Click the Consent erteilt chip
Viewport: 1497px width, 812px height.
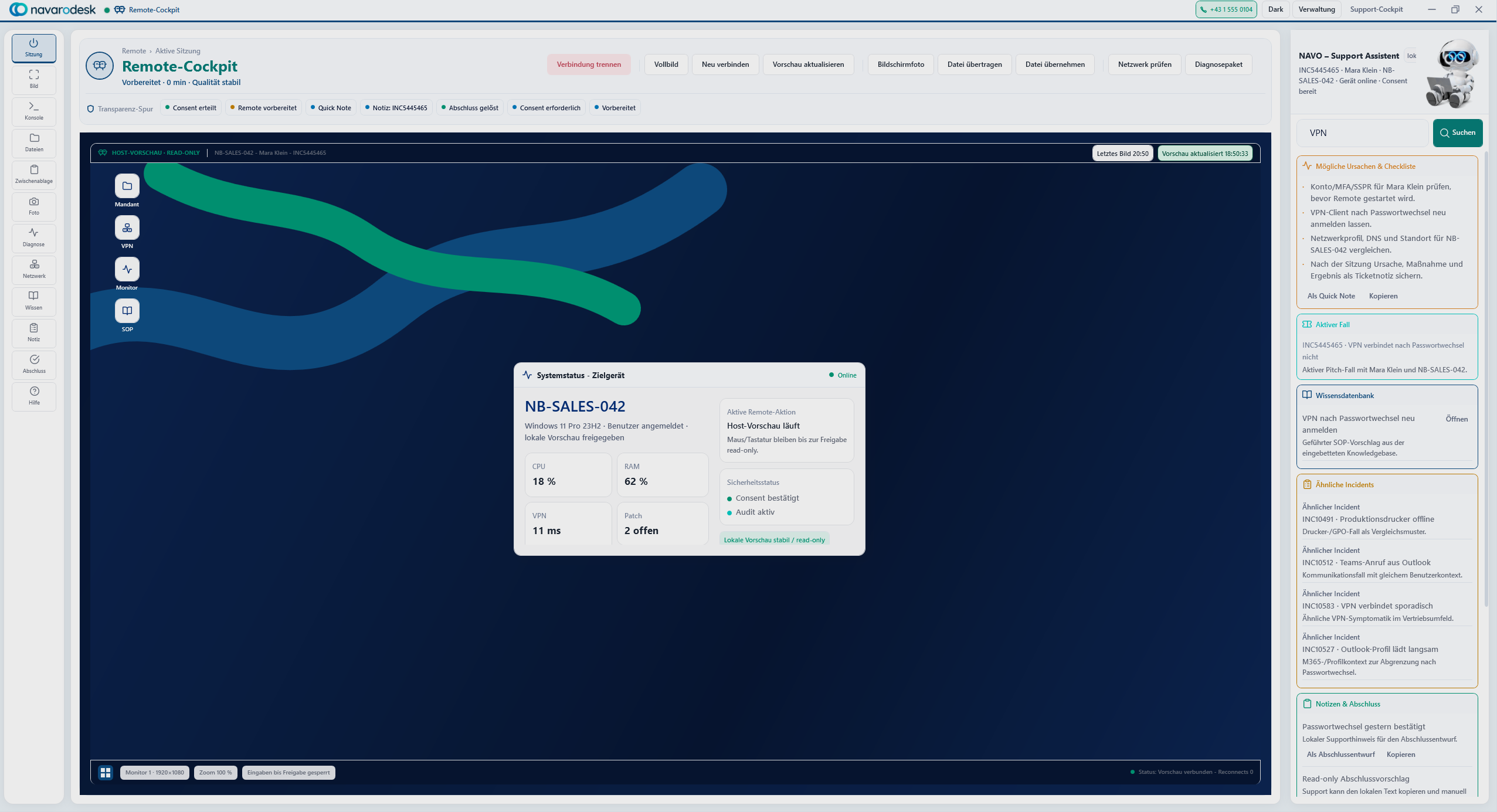[191, 108]
